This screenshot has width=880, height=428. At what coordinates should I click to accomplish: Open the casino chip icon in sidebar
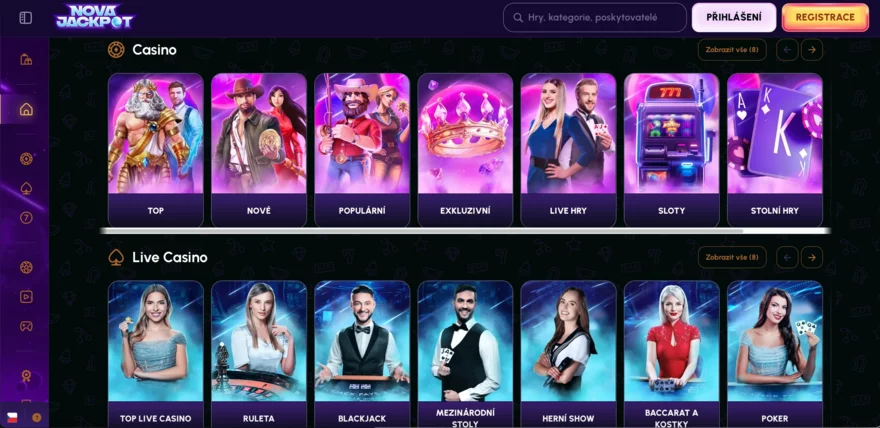click(26, 159)
